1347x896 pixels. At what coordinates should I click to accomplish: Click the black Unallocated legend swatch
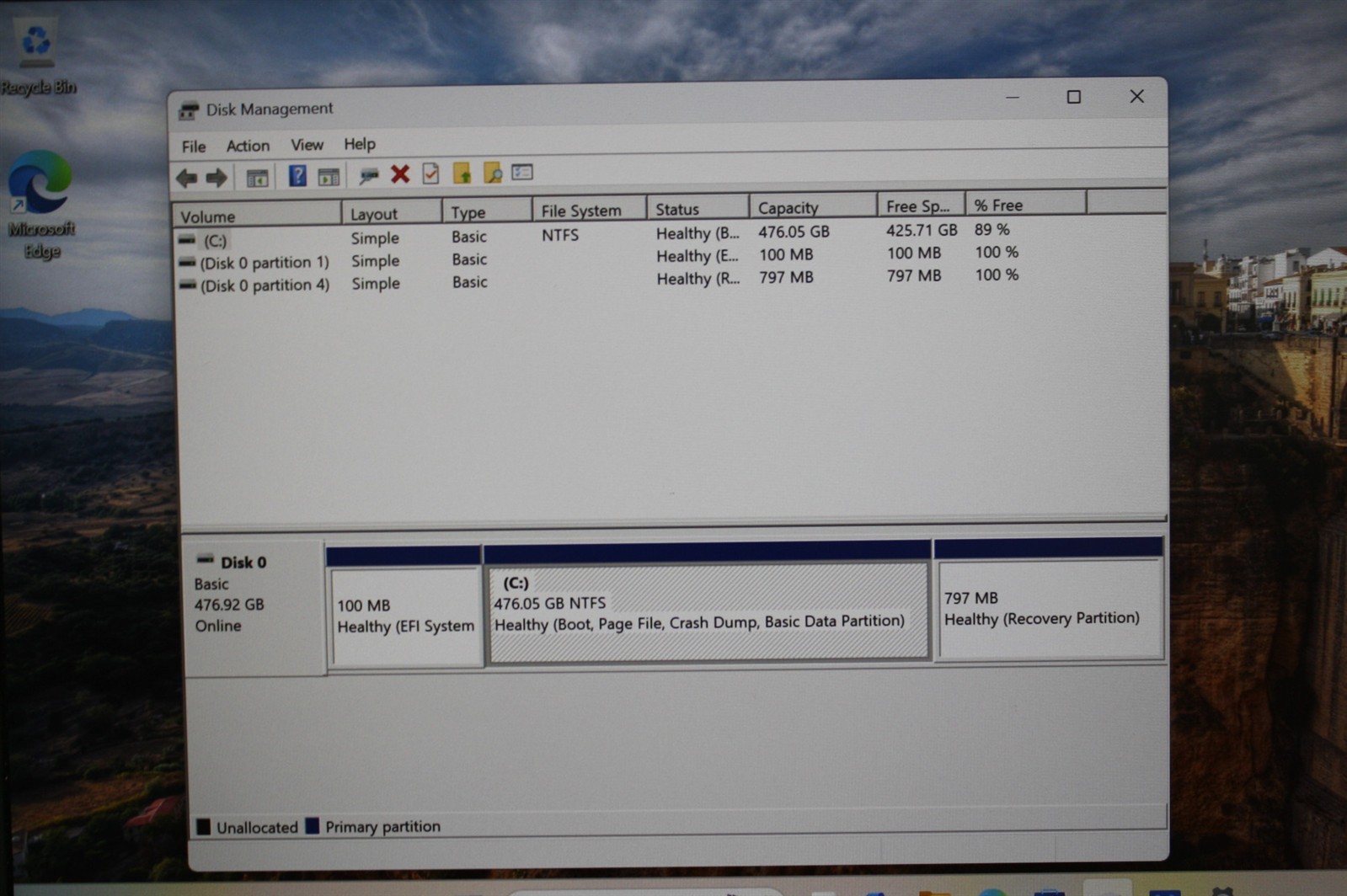click(203, 827)
